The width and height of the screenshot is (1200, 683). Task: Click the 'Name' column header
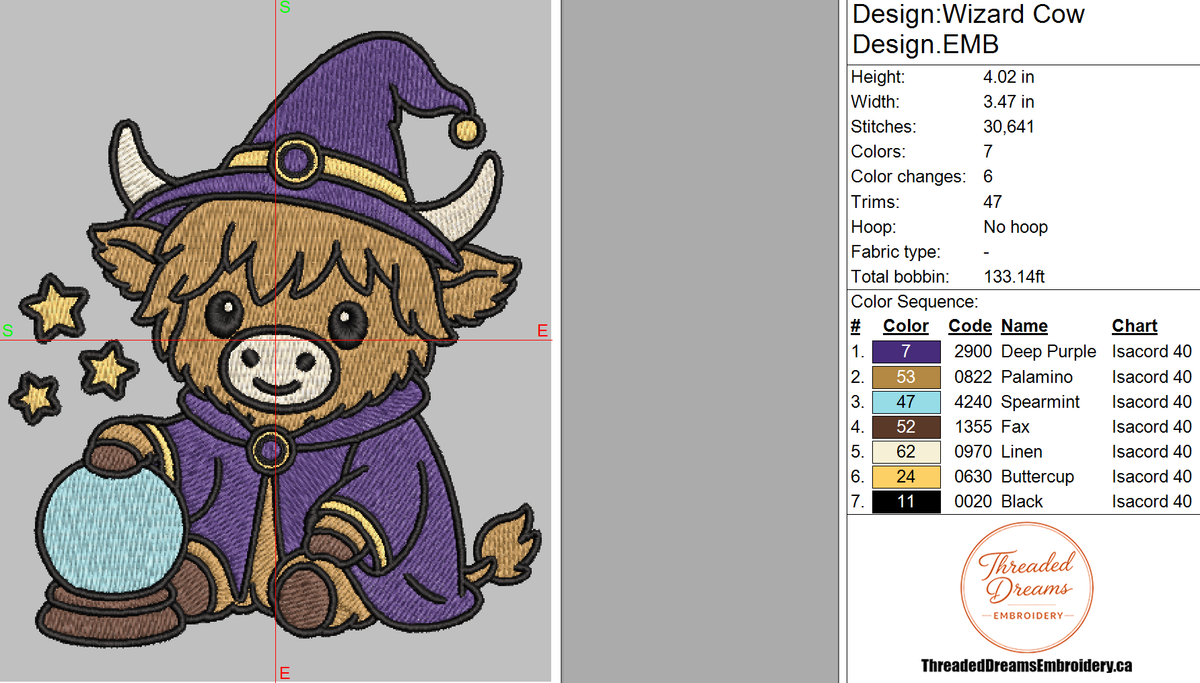click(x=1024, y=326)
